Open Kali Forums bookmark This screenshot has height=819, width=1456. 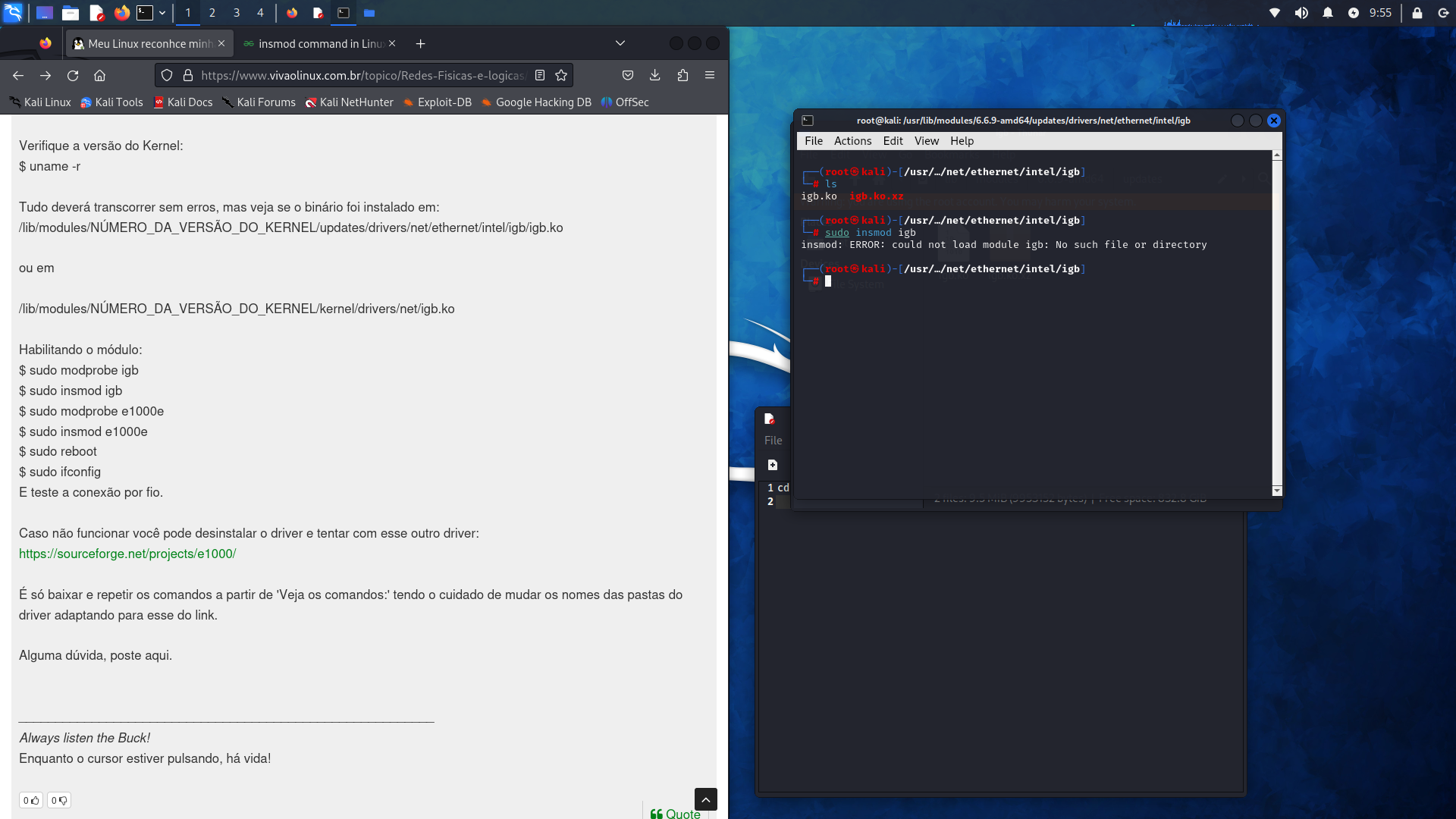click(x=259, y=102)
